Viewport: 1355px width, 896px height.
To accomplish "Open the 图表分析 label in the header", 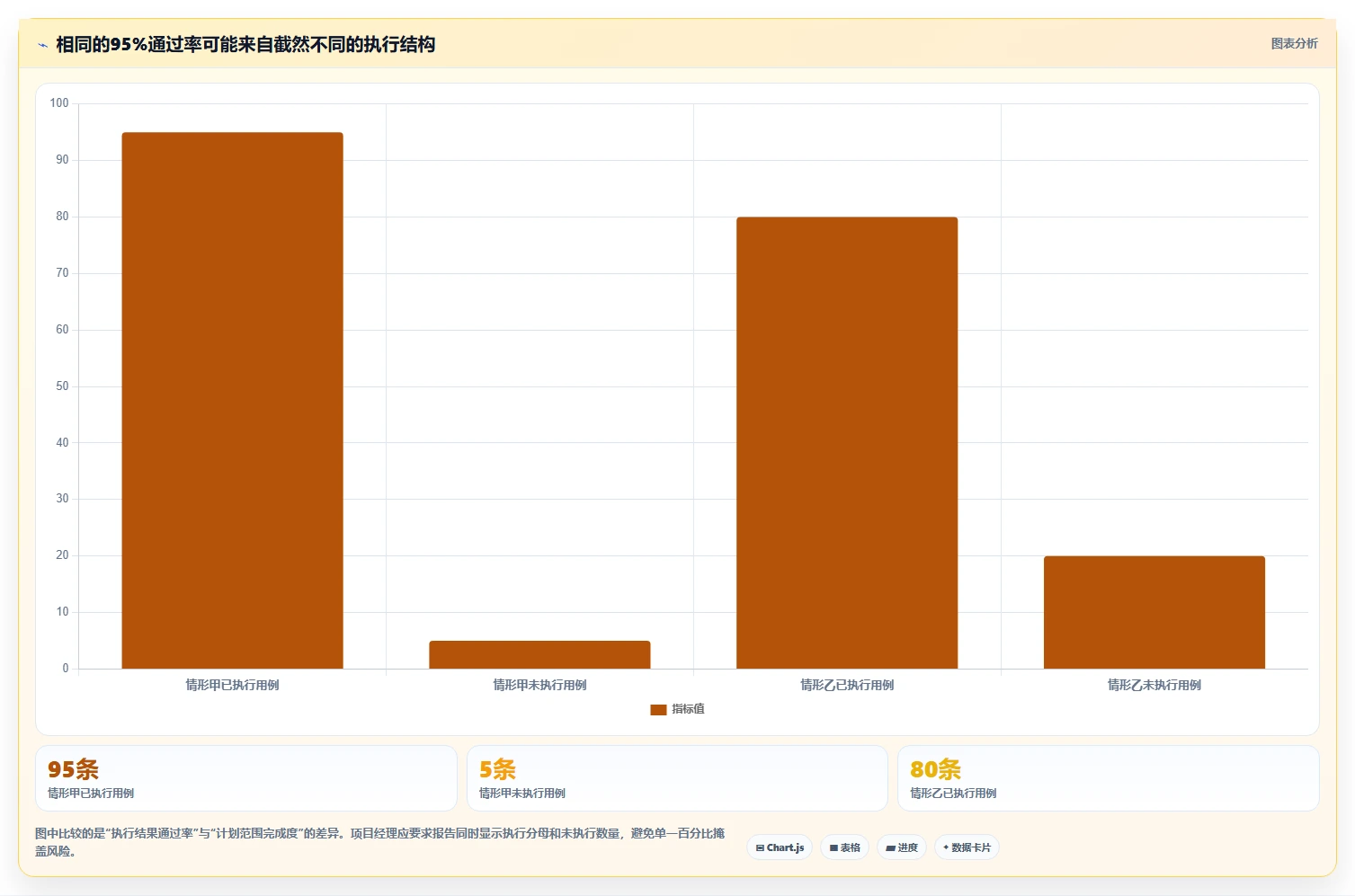I will (x=1294, y=43).
